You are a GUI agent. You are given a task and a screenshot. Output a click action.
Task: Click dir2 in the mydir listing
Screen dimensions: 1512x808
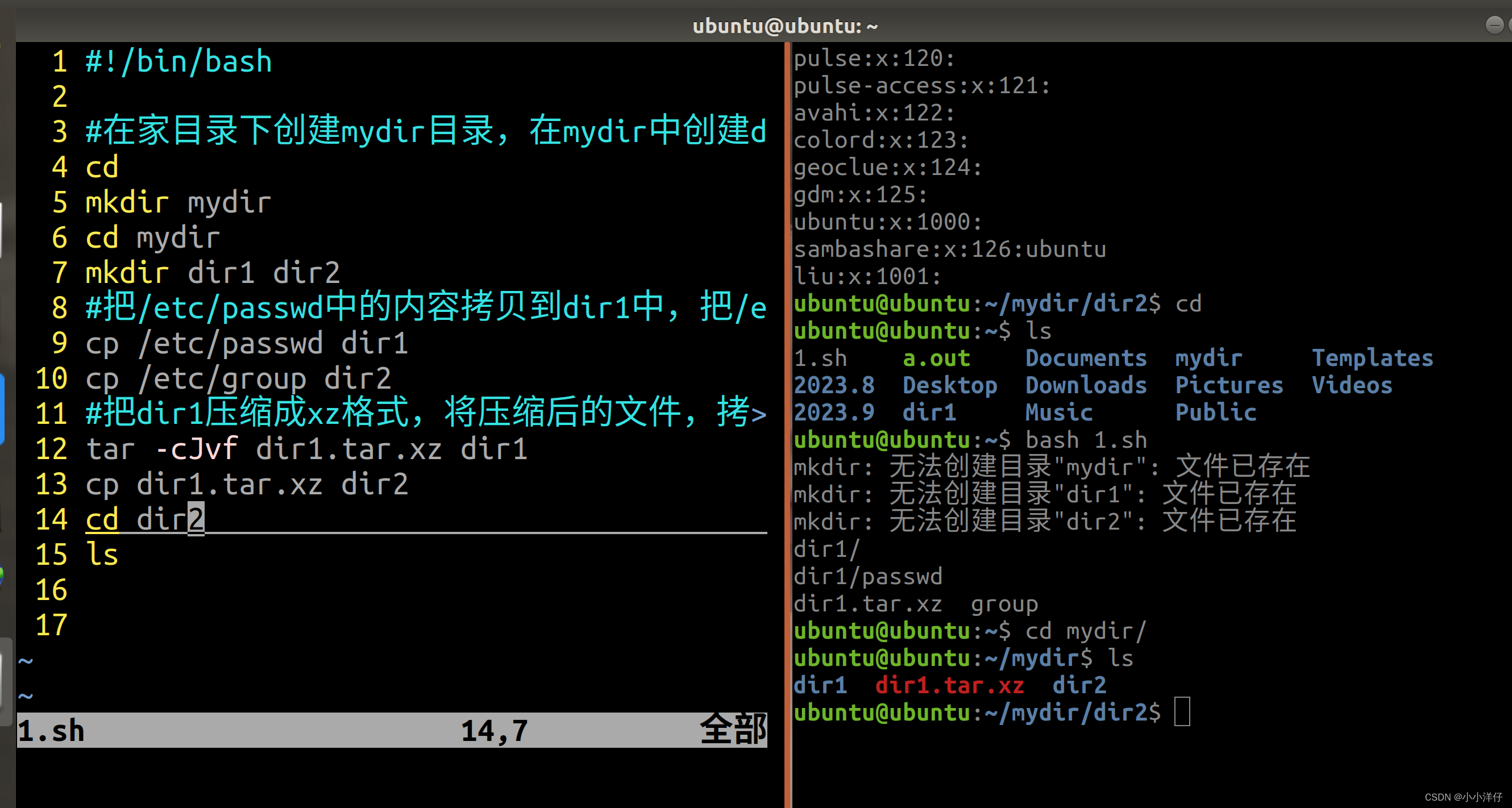[1079, 684]
